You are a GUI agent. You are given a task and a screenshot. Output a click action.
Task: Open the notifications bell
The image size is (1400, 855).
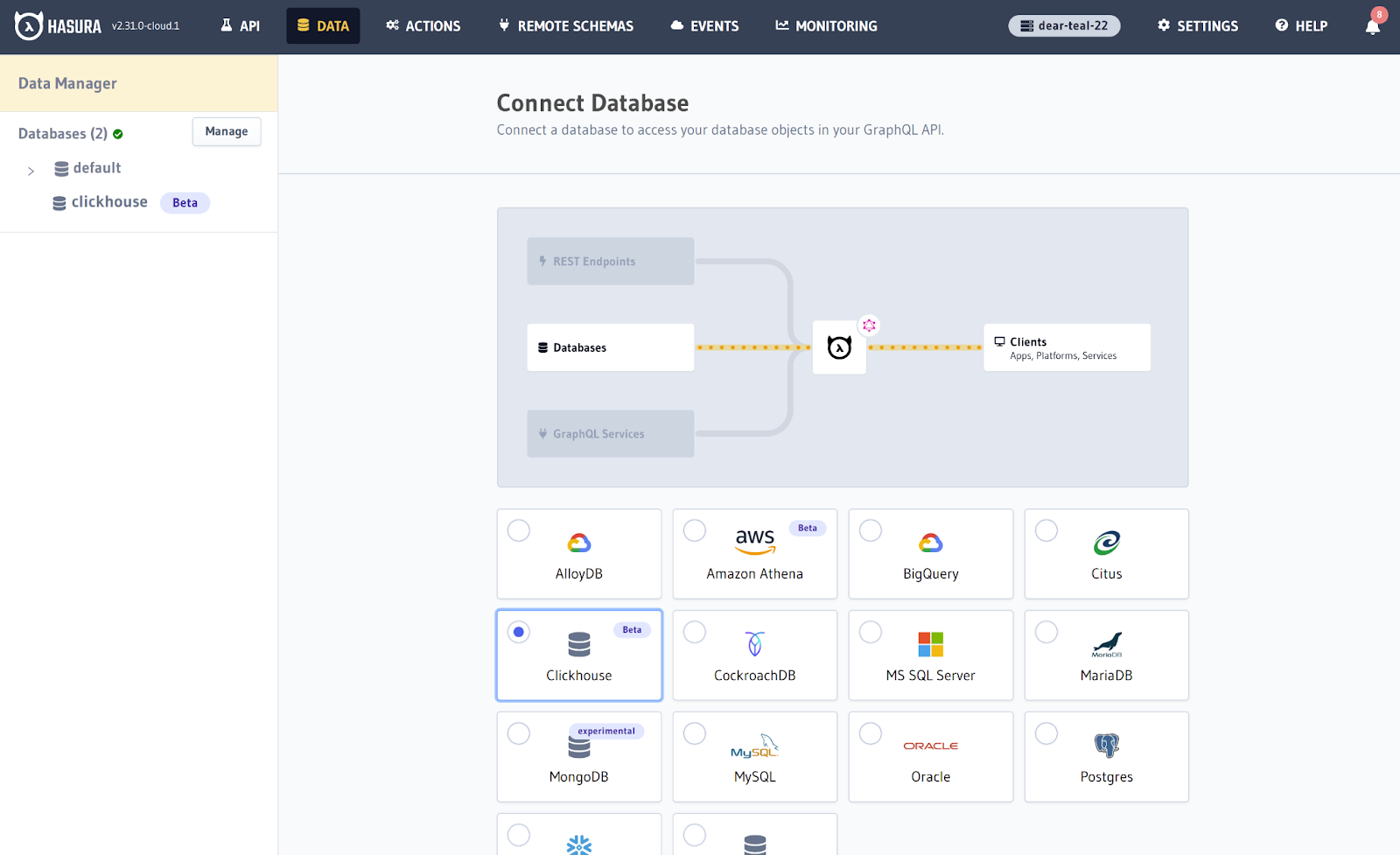[1373, 26]
